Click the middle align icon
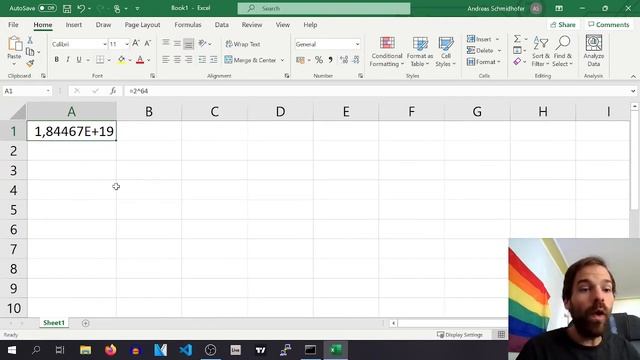This screenshot has width=640, height=360. point(177,43)
